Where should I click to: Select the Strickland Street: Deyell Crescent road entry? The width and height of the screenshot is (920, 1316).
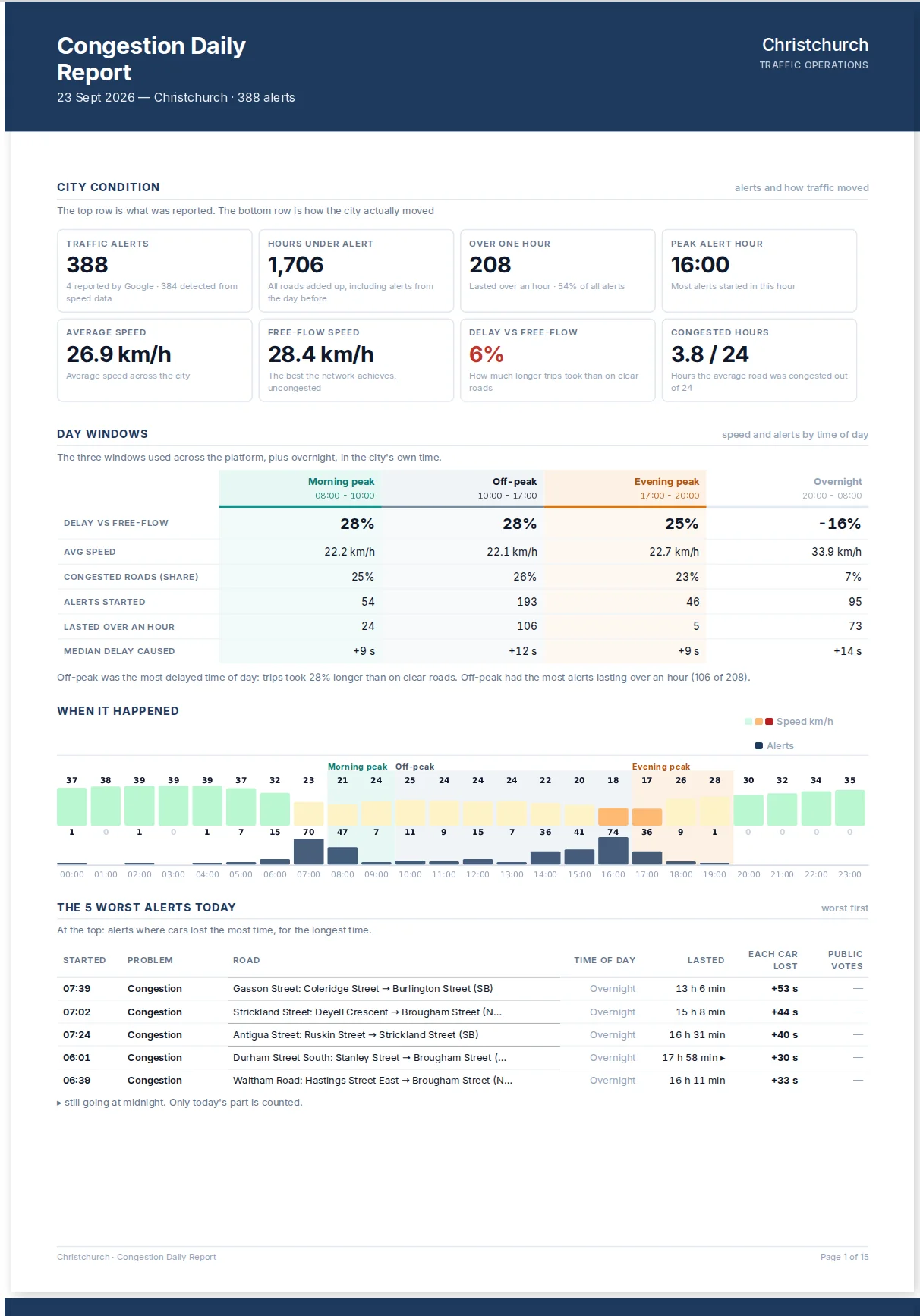point(367,1012)
